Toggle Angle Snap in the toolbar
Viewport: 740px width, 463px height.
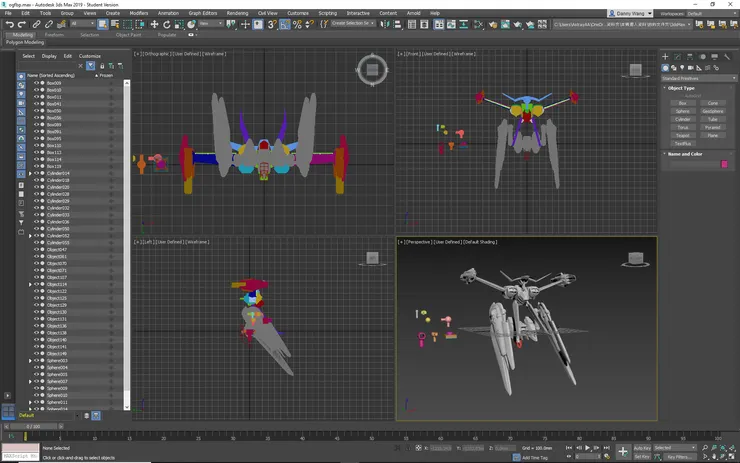click(x=285, y=24)
